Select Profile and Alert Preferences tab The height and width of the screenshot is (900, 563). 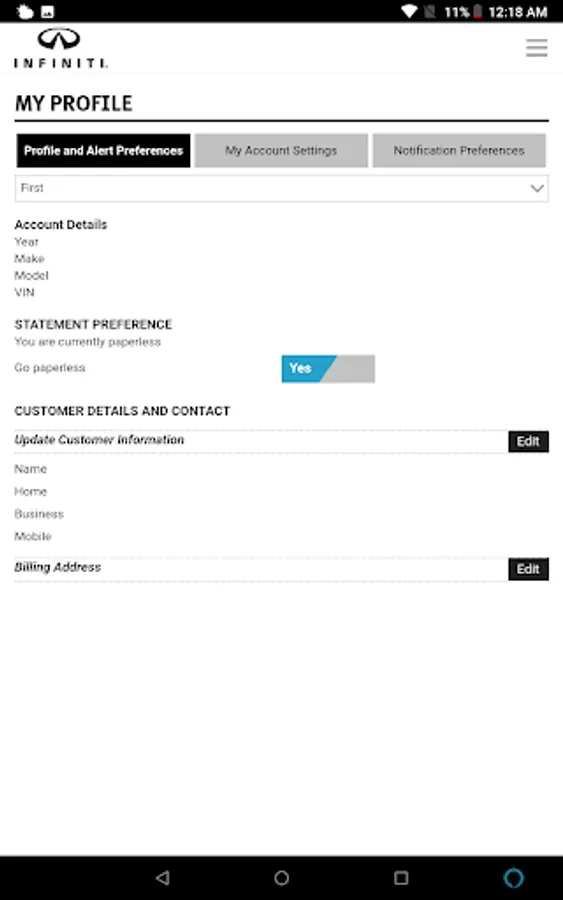[x=103, y=150]
